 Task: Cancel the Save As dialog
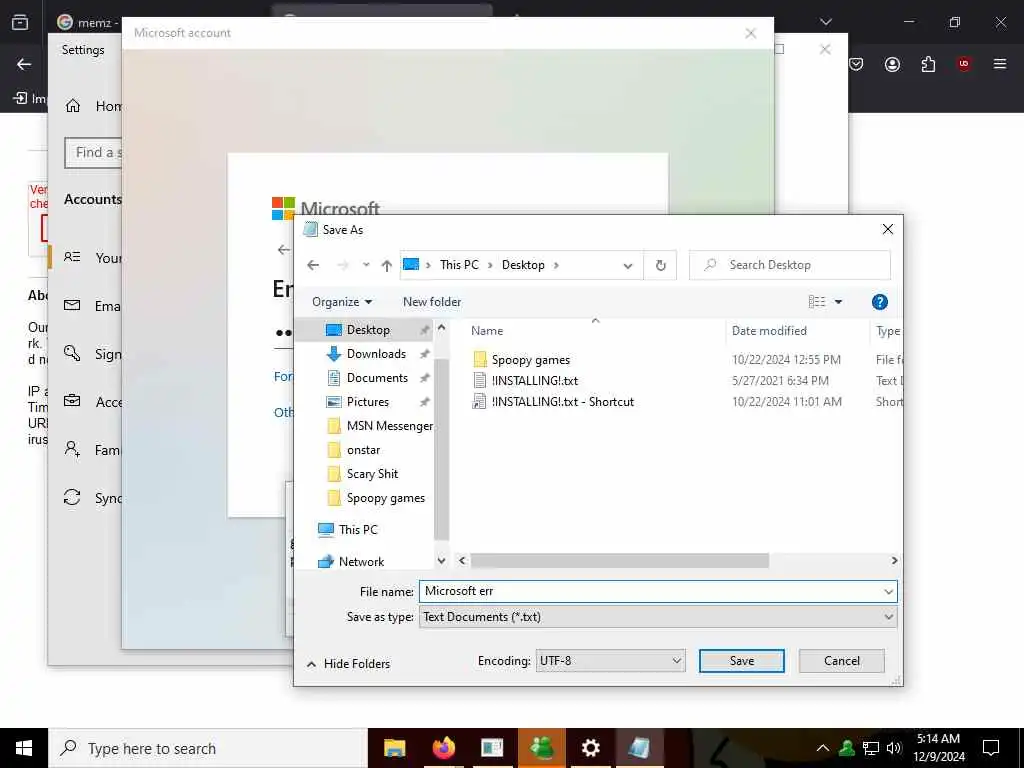click(x=841, y=661)
